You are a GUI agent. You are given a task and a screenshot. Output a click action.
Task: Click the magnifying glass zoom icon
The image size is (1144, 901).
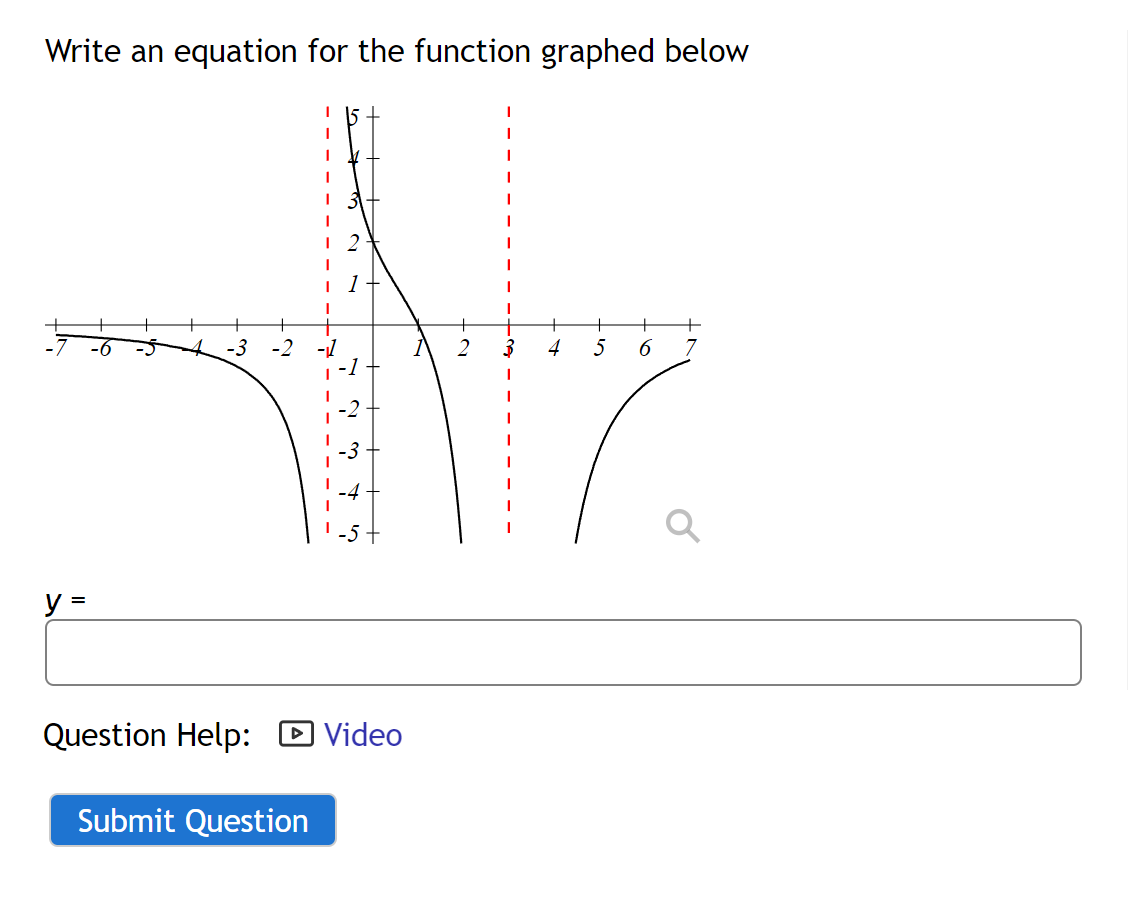point(681,525)
